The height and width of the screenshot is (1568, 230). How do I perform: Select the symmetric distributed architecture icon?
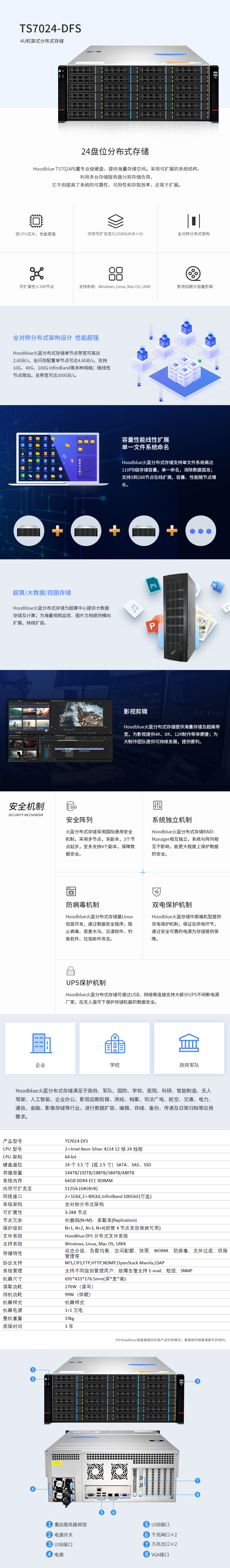point(193,221)
